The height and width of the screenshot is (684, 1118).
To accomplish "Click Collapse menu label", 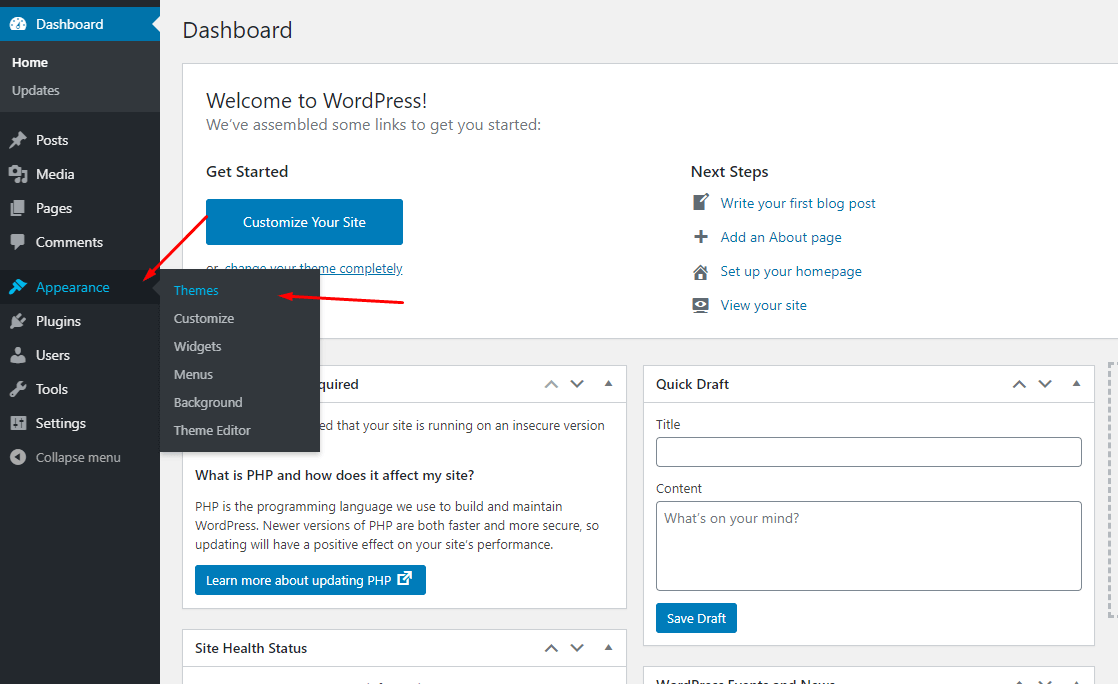I will pyautogui.click(x=78, y=457).
